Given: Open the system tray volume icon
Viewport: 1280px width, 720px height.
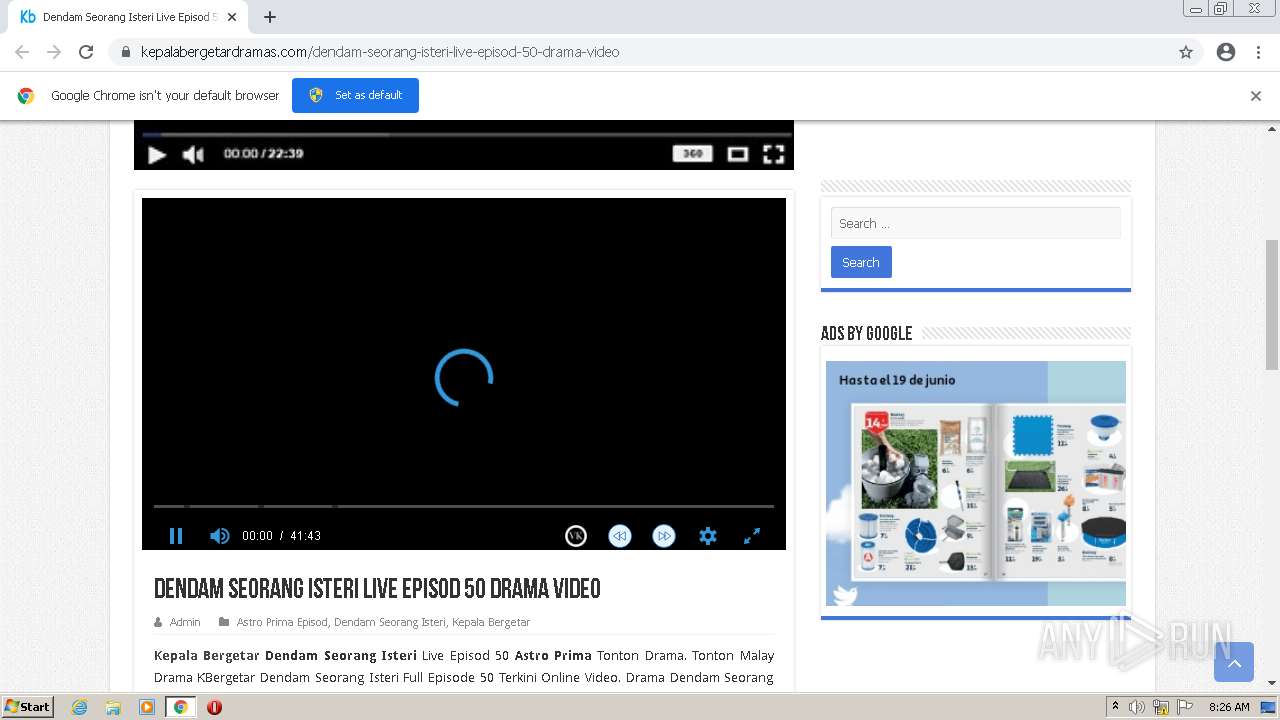Looking at the screenshot, I should (1137, 707).
